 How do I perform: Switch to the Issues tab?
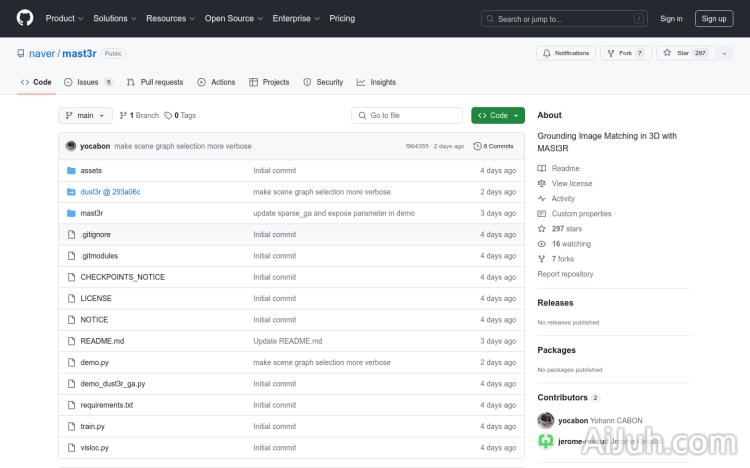pos(88,82)
